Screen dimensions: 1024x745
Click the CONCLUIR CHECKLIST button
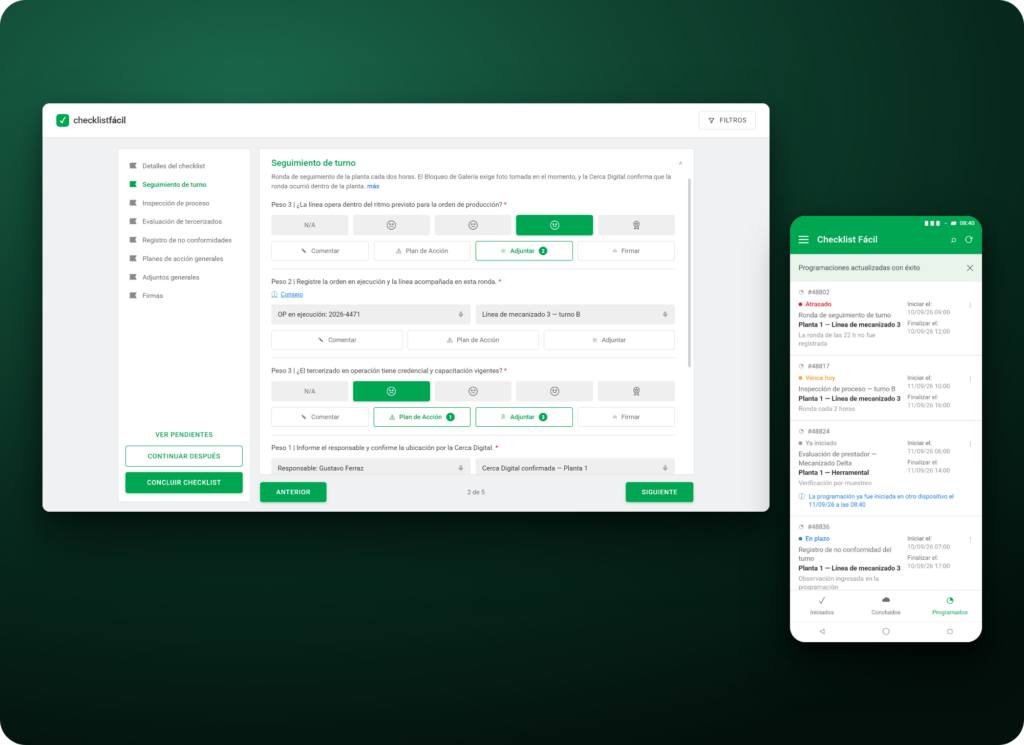coord(184,483)
